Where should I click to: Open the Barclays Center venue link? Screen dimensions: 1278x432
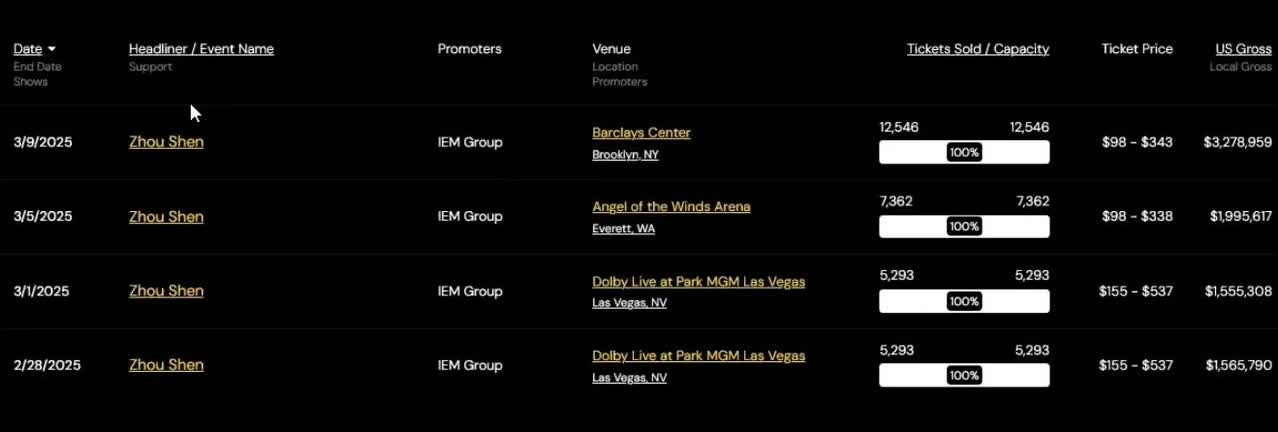641,133
